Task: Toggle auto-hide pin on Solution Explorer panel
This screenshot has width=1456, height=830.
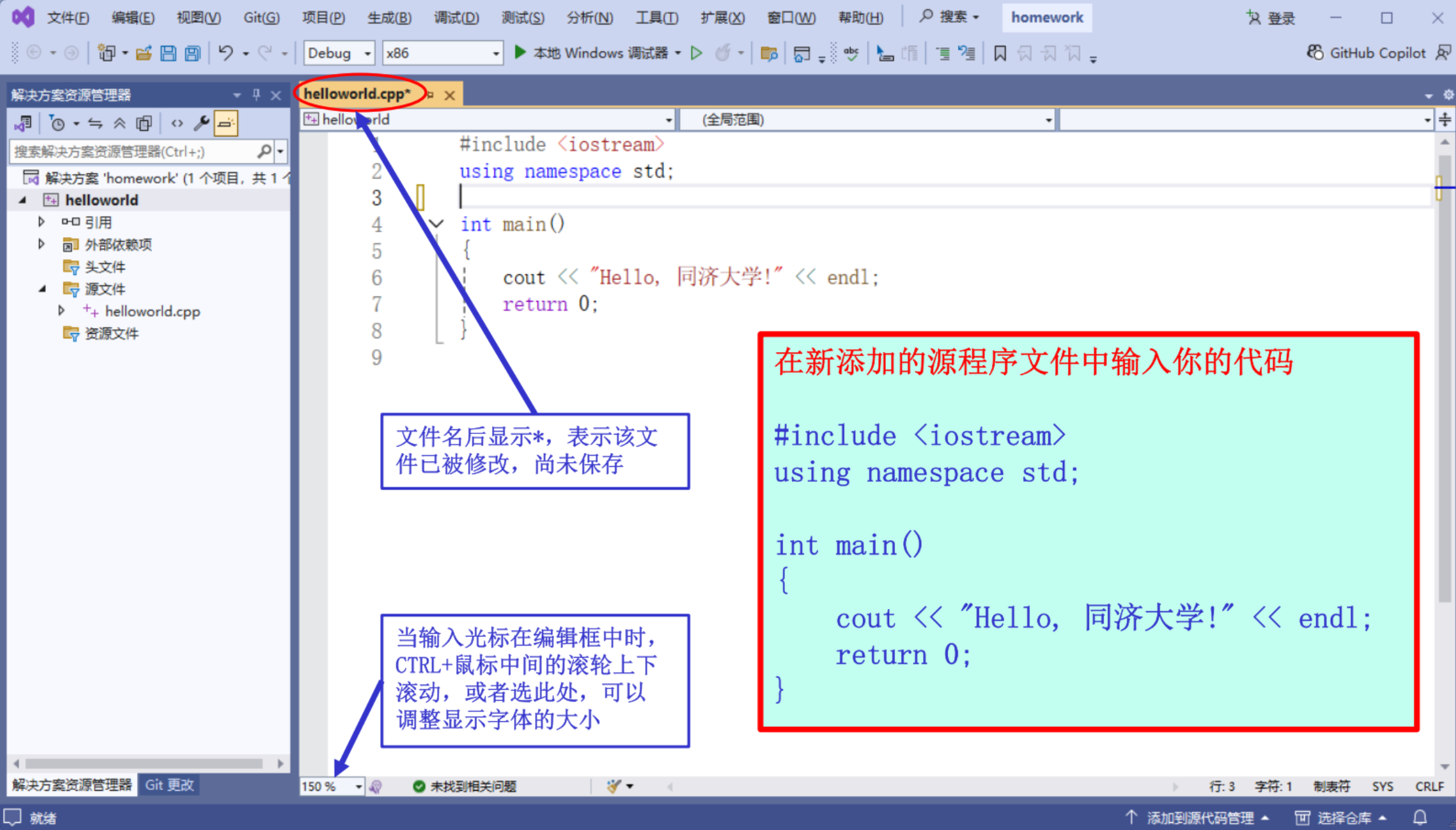Action: [256, 95]
